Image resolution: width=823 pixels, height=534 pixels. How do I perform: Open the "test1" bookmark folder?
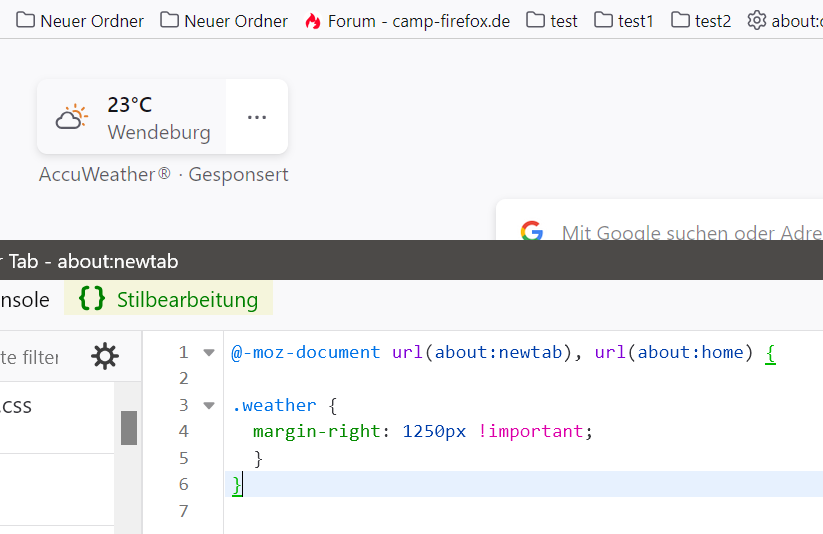(x=623, y=21)
